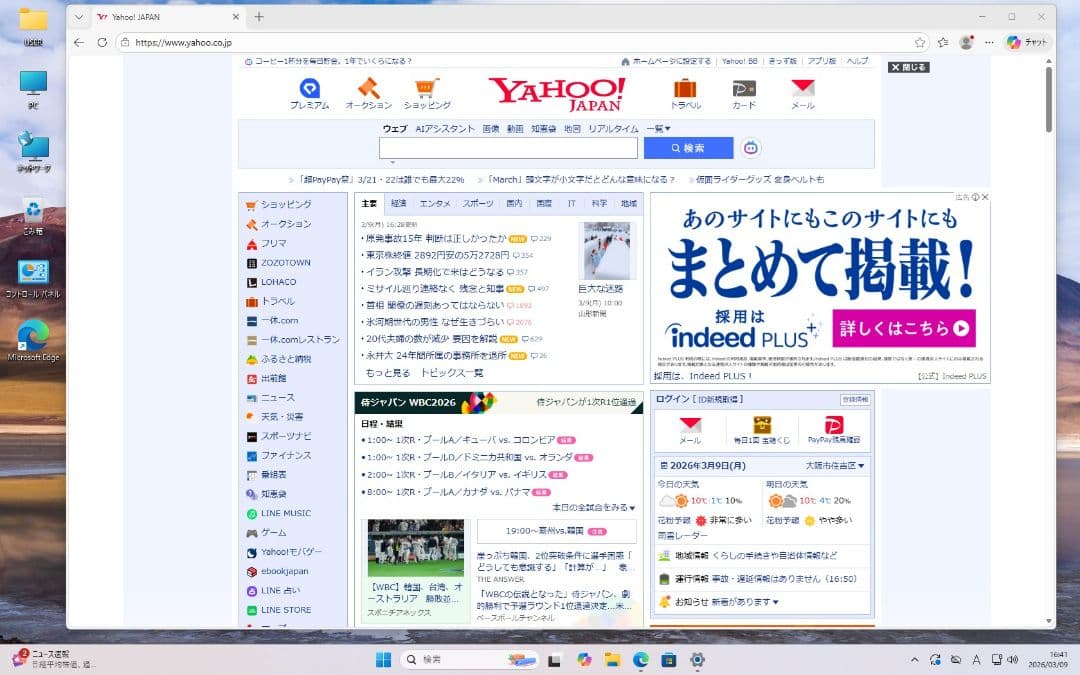Open the daily lottery (宝箱くじ) icon
The image size is (1080, 675).
pos(762,425)
